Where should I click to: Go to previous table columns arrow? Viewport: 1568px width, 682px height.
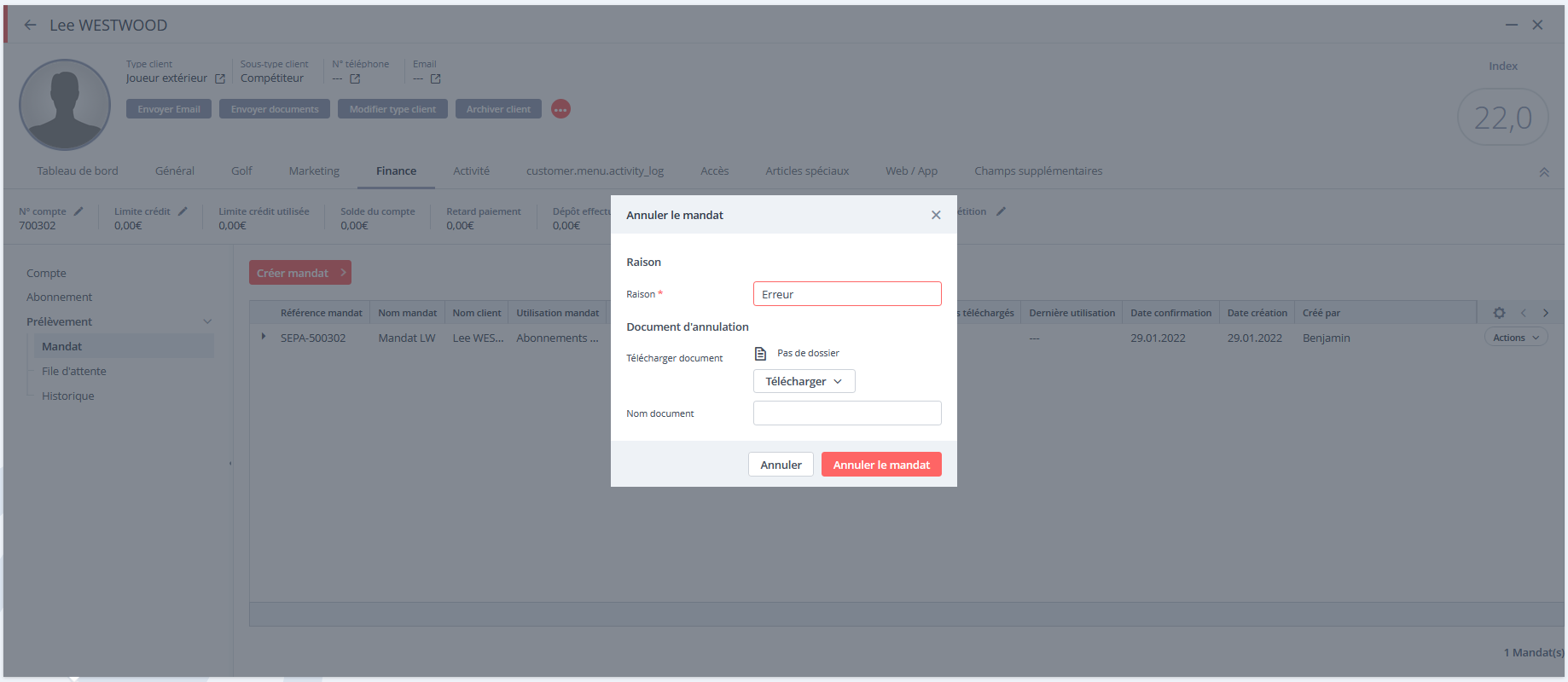1524,313
